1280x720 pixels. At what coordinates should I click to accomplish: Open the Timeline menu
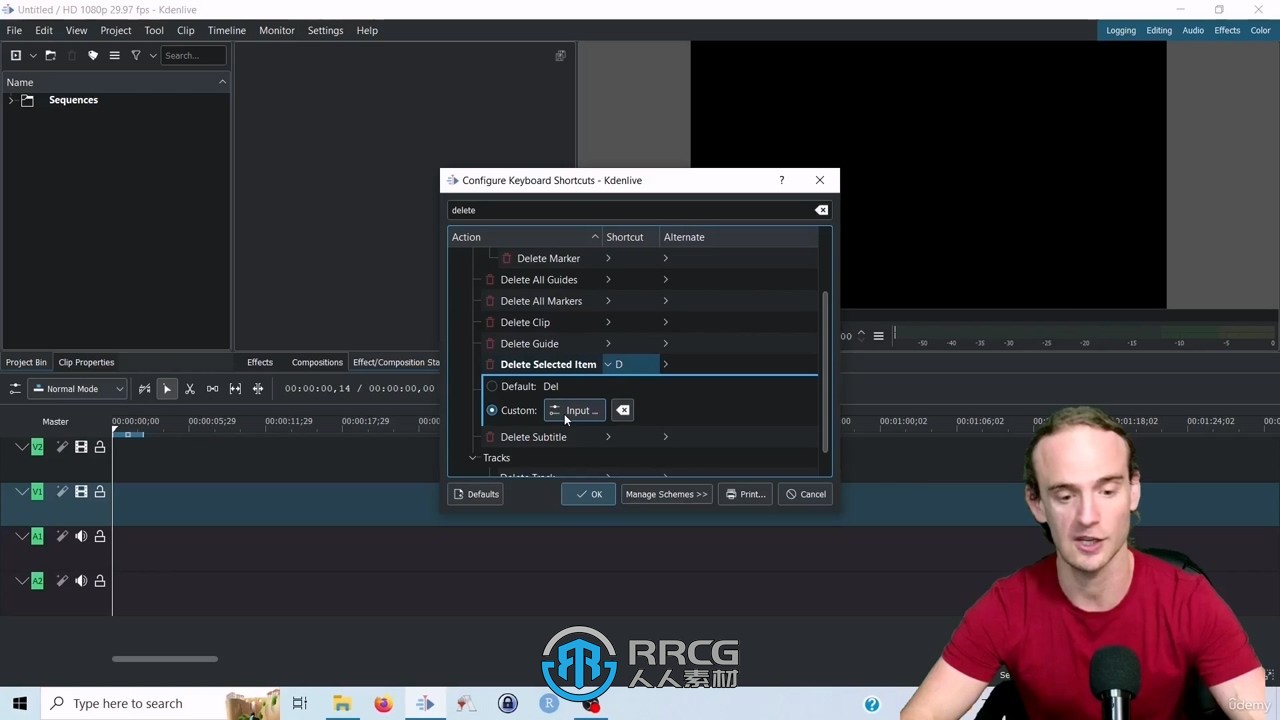[226, 30]
